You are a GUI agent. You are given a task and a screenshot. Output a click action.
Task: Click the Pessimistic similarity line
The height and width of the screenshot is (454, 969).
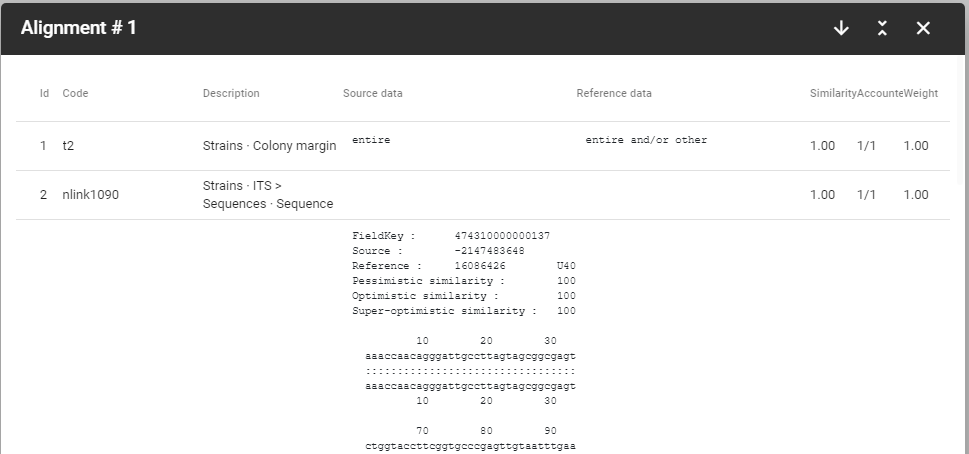pyautogui.click(x=464, y=281)
